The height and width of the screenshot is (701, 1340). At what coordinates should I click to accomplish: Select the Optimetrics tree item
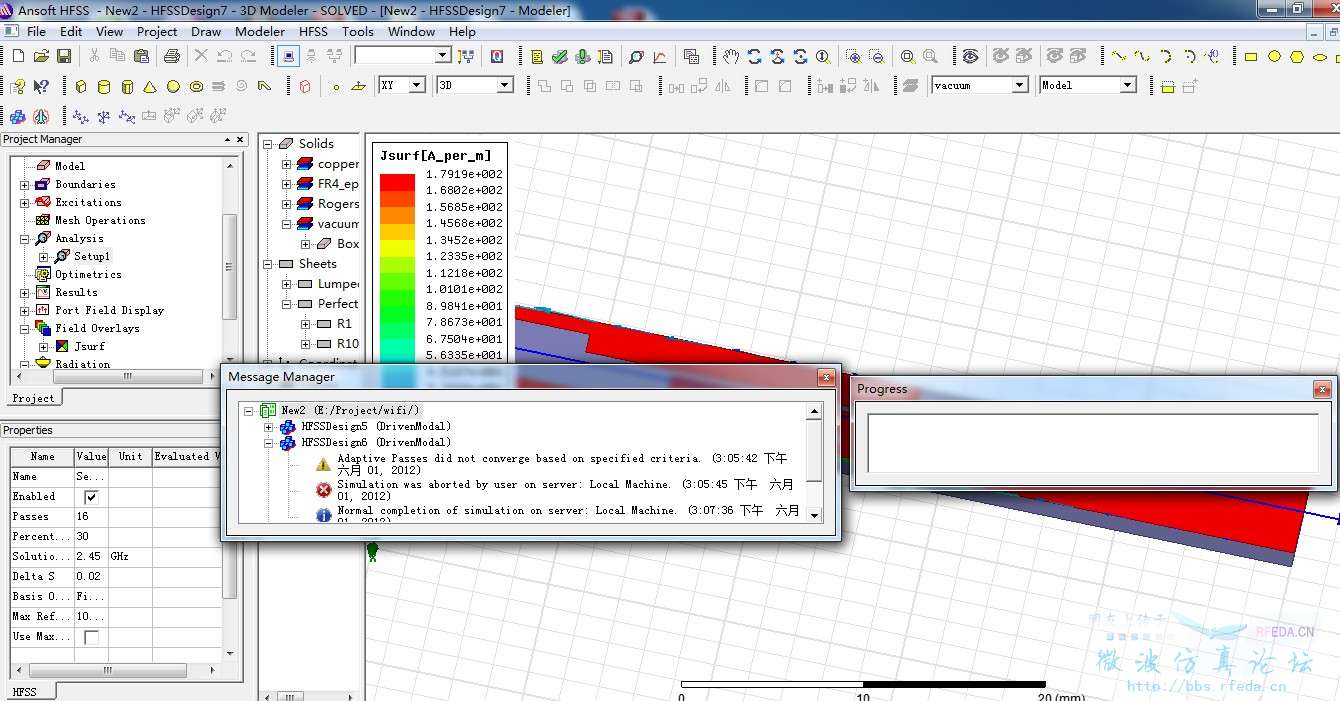(x=88, y=275)
